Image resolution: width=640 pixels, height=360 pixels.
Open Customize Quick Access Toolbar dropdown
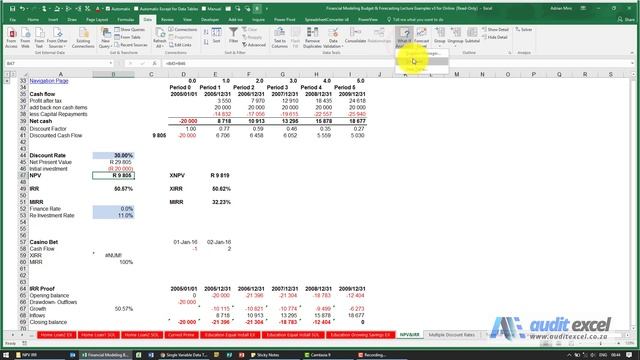pos(267,9)
